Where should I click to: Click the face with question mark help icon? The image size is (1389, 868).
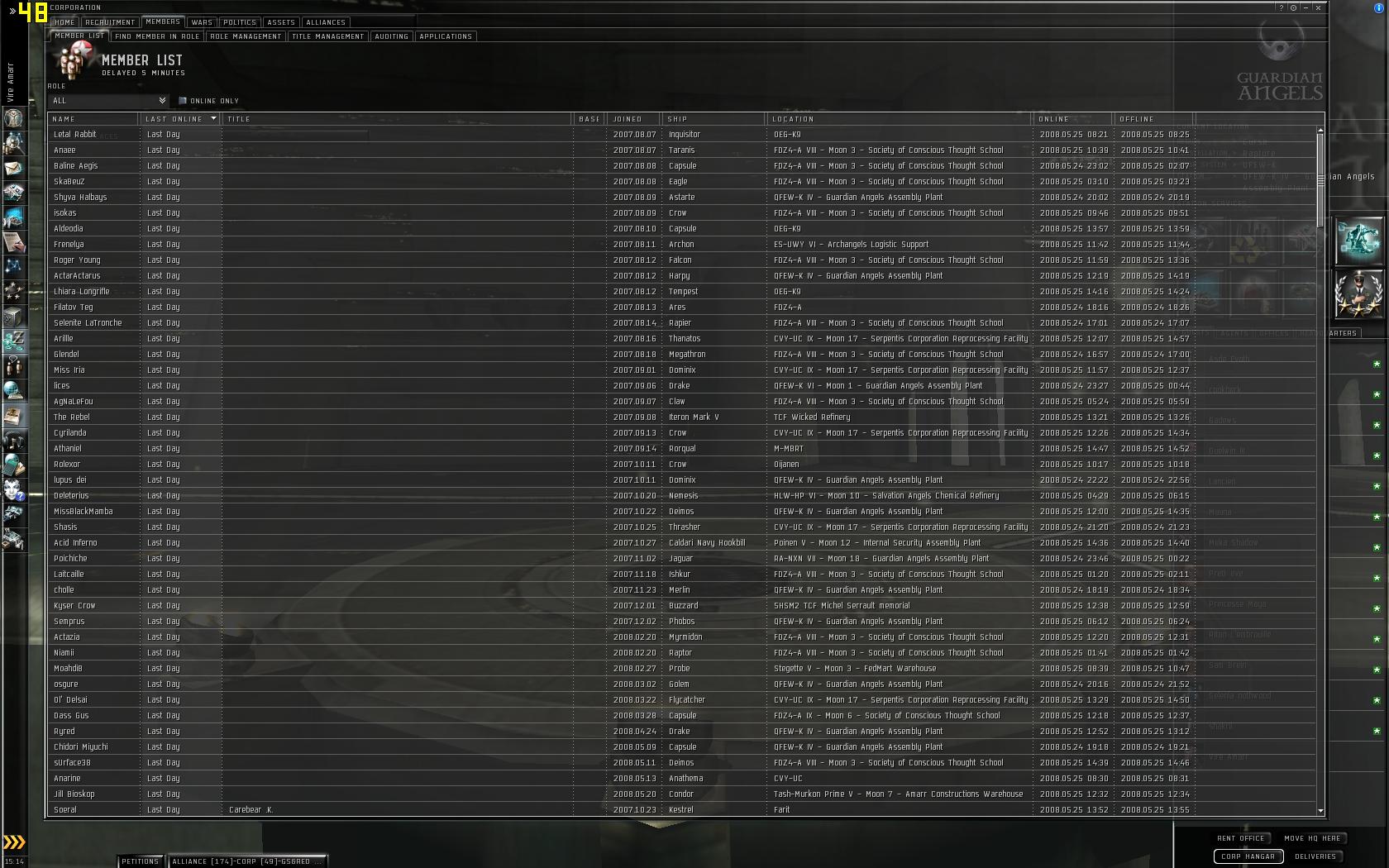pos(13,489)
